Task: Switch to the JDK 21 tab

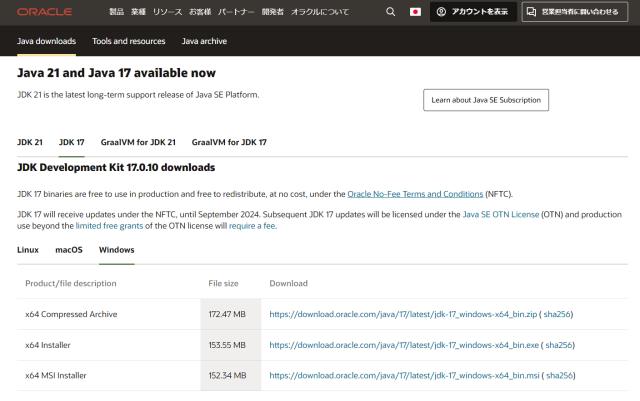Action: (30, 142)
